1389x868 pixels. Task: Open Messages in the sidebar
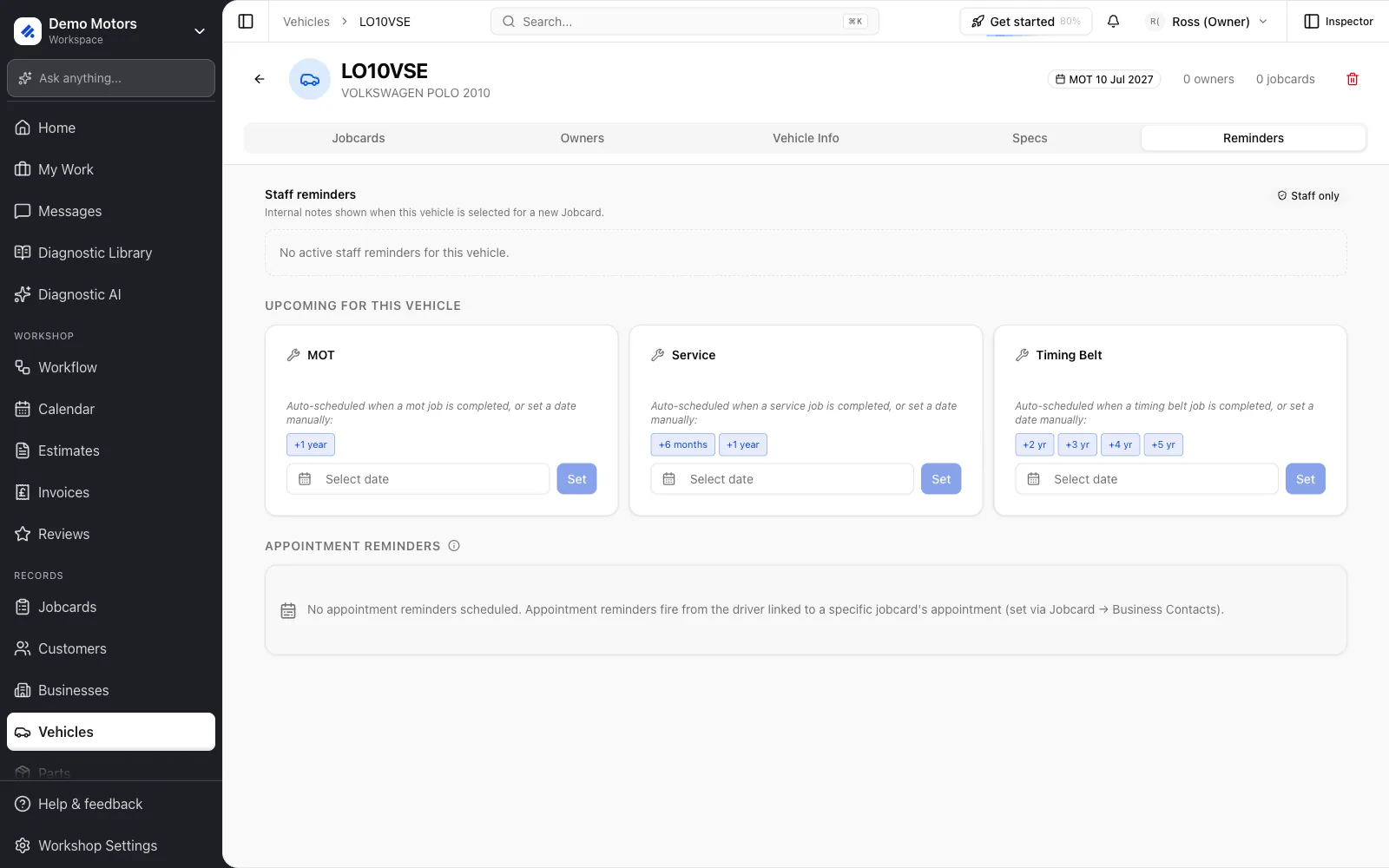click(x=111, y=211)
